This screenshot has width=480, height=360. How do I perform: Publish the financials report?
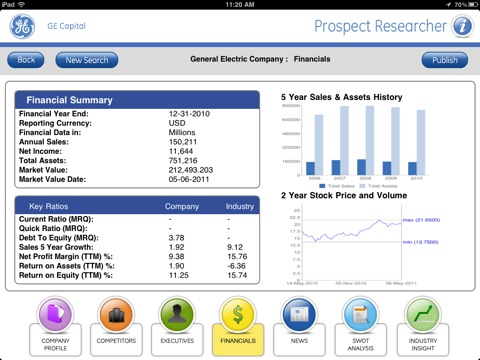tap(445, 60)
